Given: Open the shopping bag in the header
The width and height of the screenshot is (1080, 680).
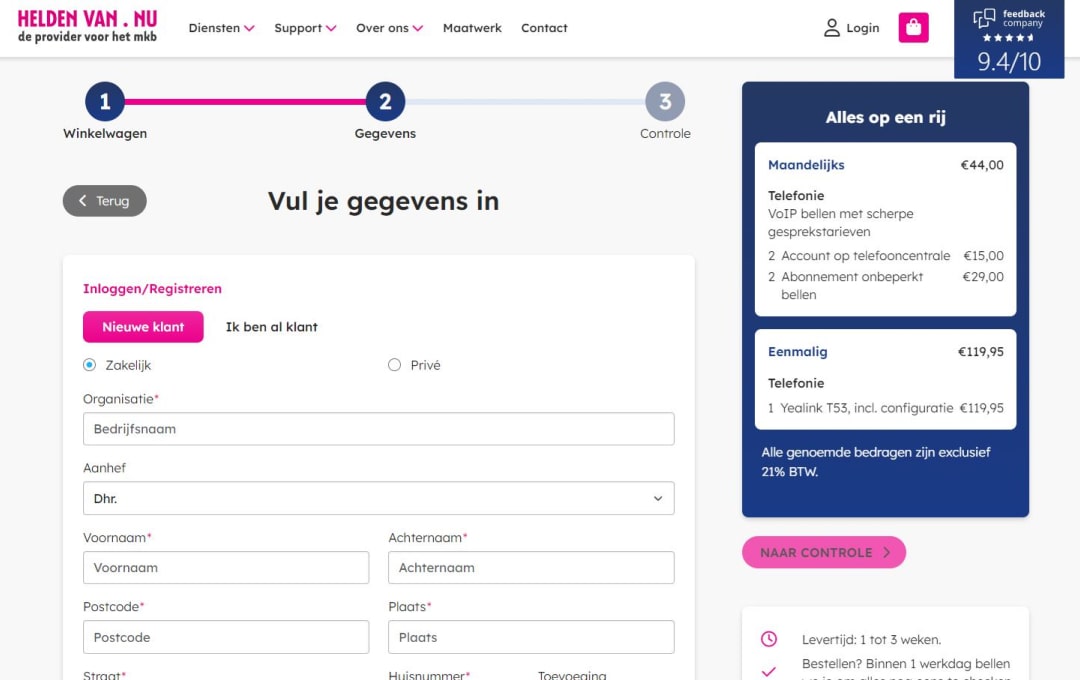Looking at the screenshot, I should click(x=913, y=28).
